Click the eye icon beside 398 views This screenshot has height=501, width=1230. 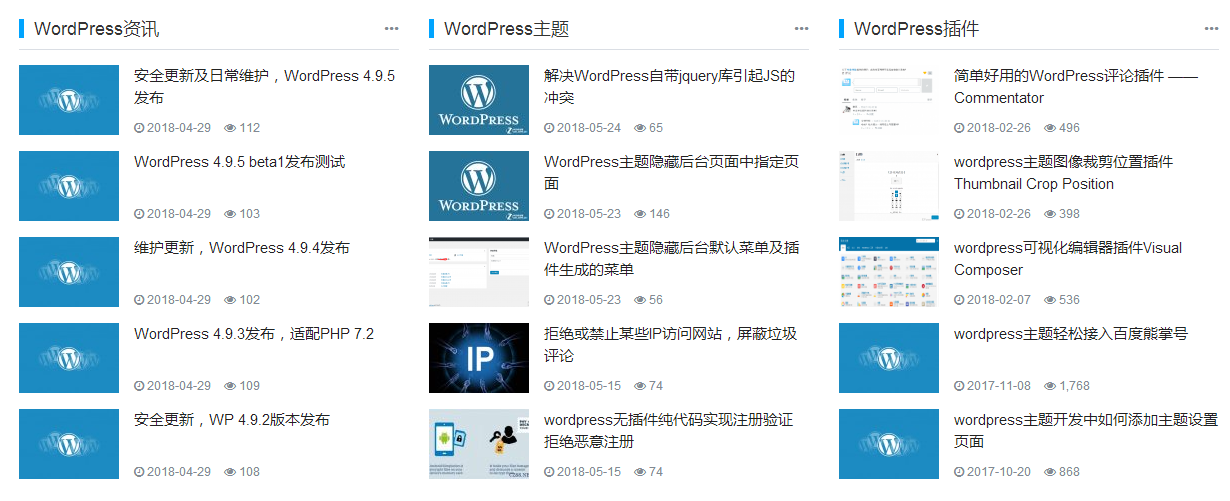pos(1050,214)
